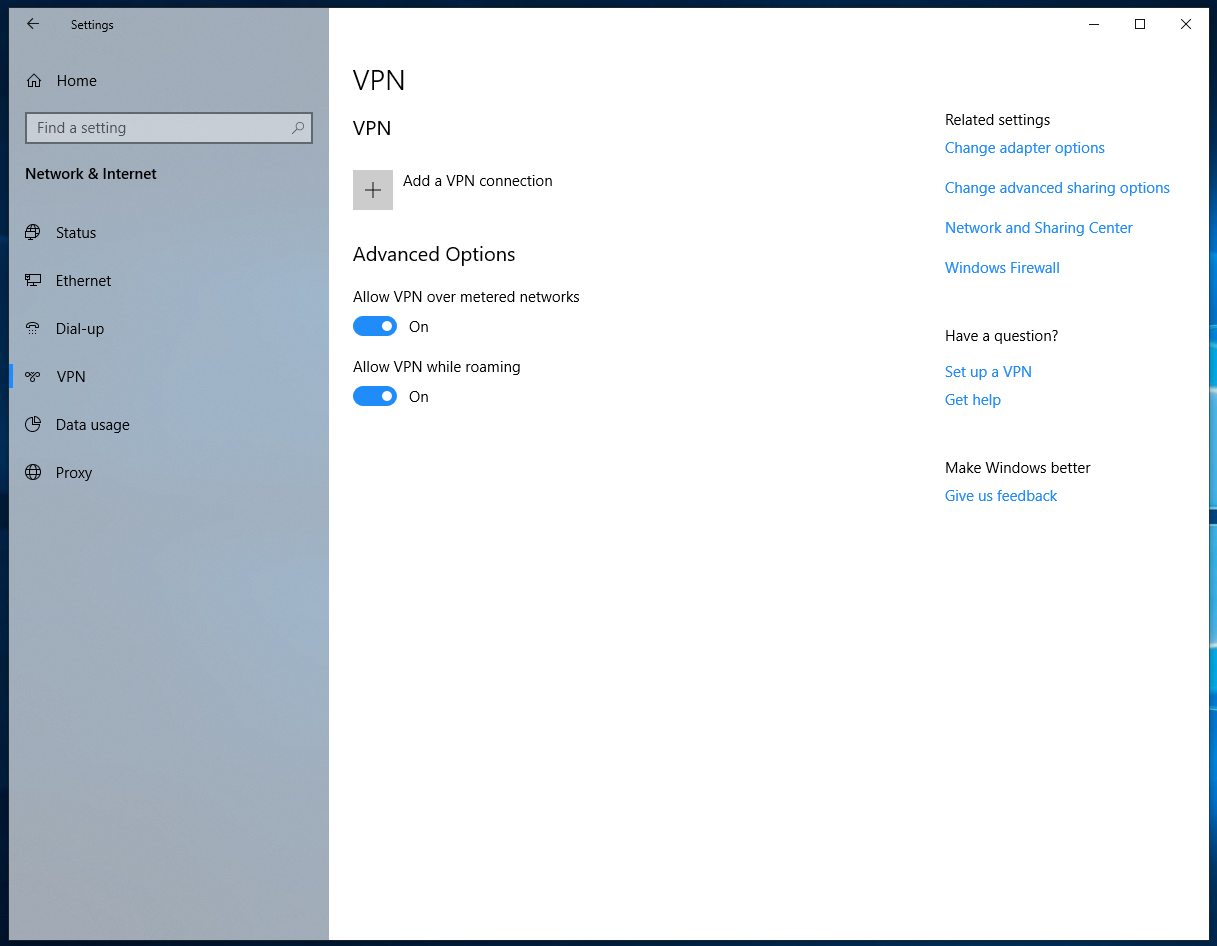
Task: Open Data usage via its pie chart icon
Action: (x=35, y=424)
